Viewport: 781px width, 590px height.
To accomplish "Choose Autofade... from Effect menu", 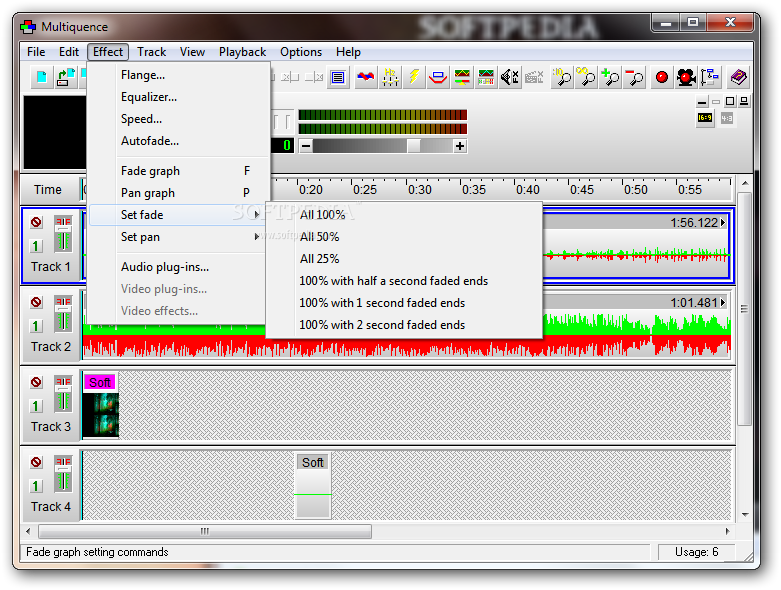I will (x=178, y=141).
